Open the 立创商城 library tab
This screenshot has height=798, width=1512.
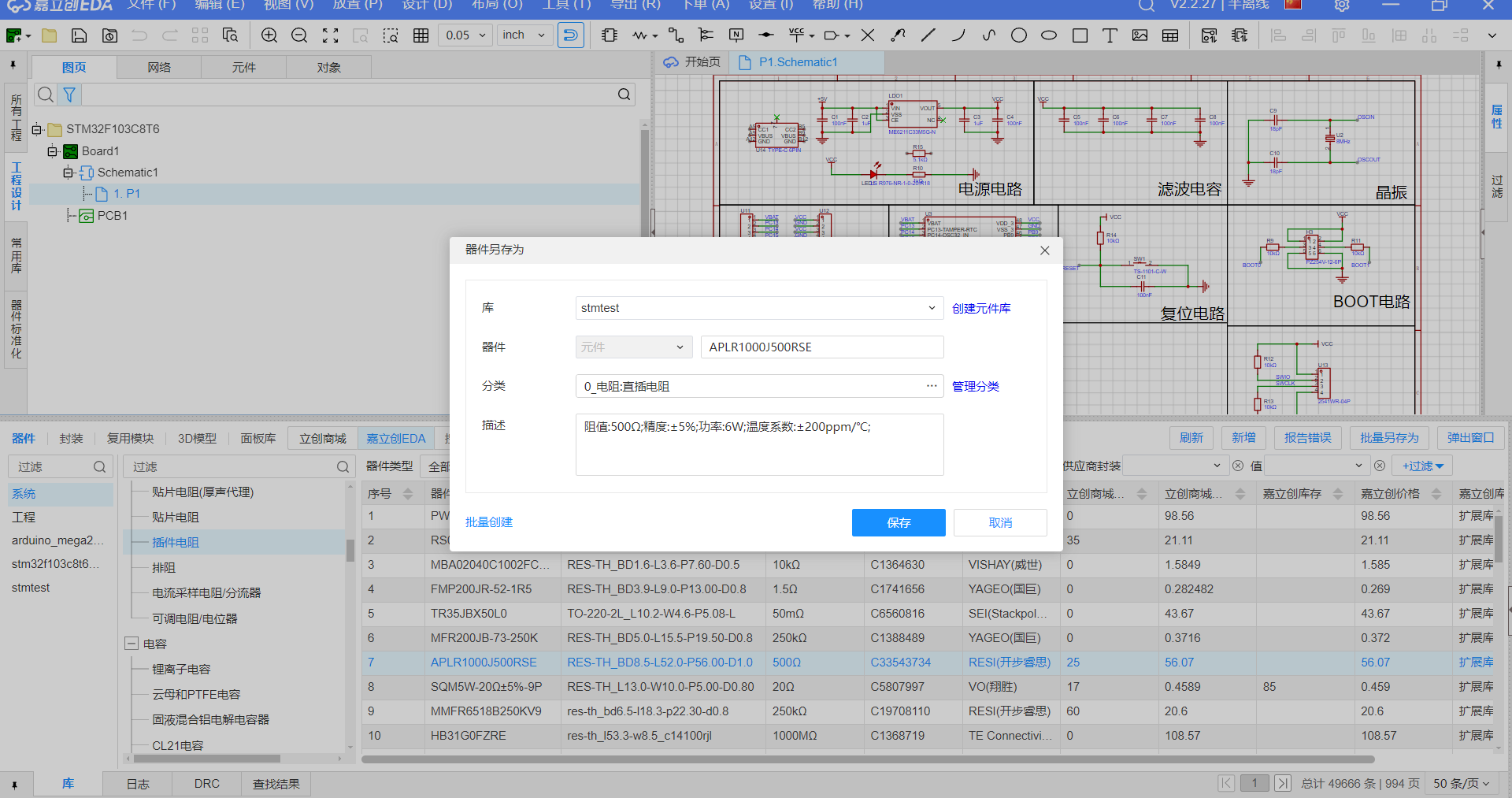click(322, 438)
